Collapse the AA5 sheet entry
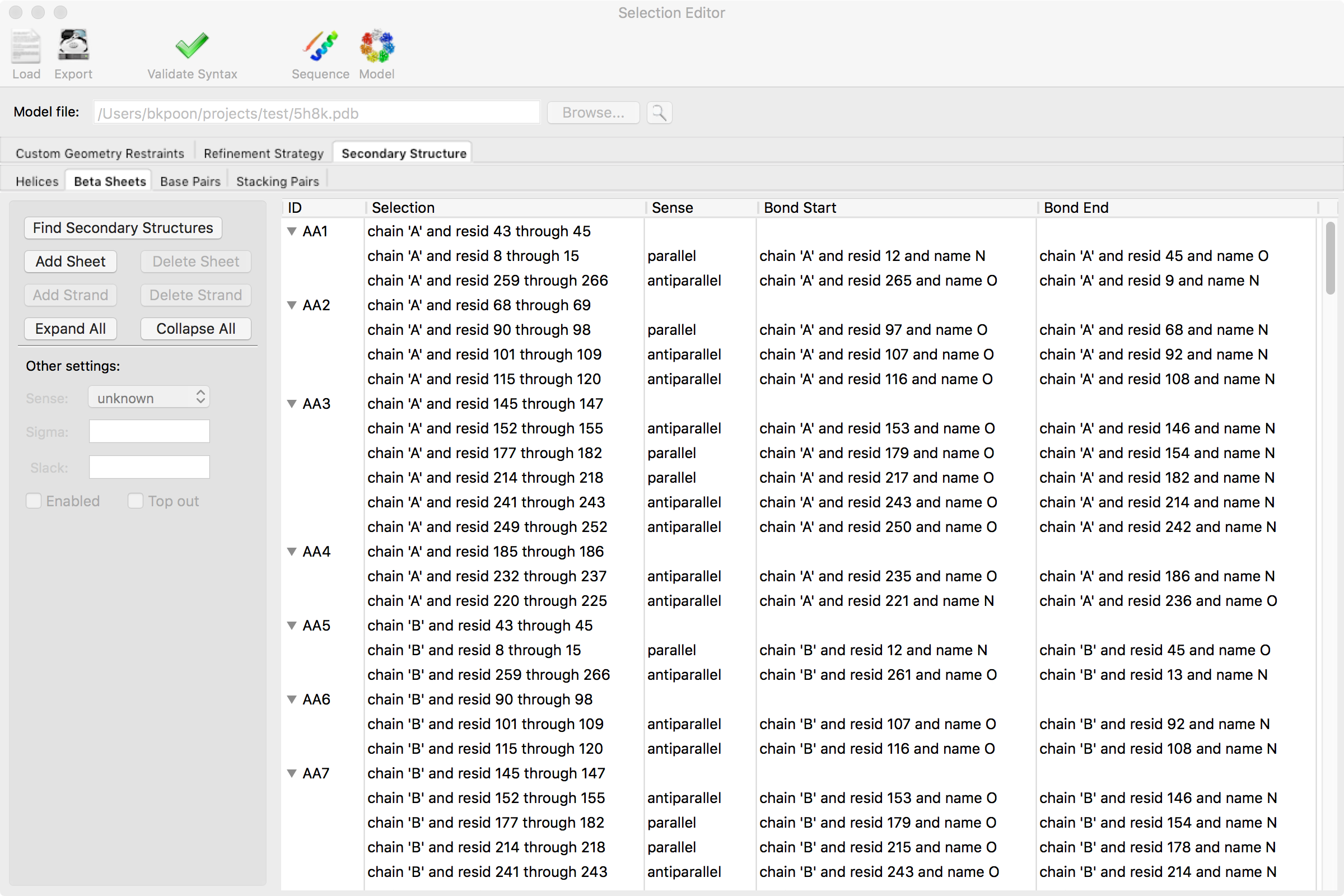 (x=291, y=625)
